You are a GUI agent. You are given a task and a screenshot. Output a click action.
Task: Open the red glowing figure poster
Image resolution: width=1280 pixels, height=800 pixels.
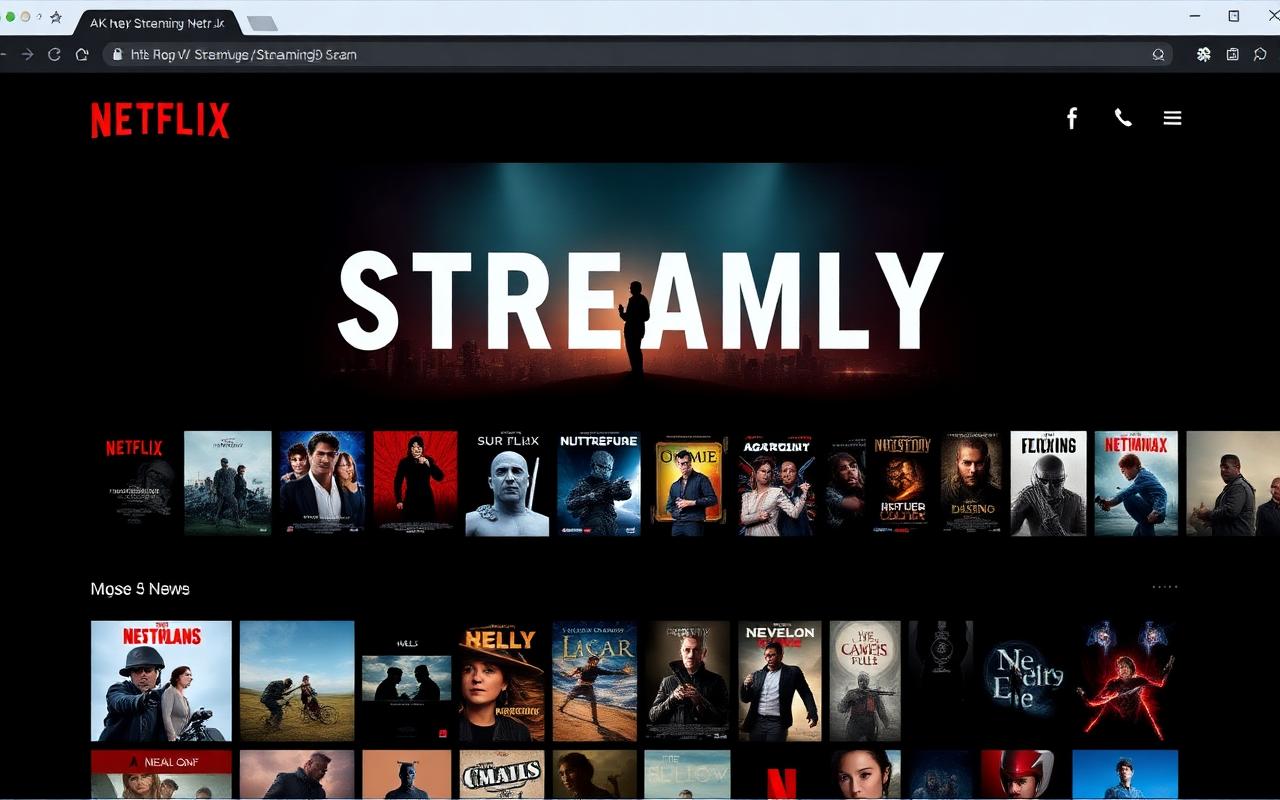pos(1126,681)
